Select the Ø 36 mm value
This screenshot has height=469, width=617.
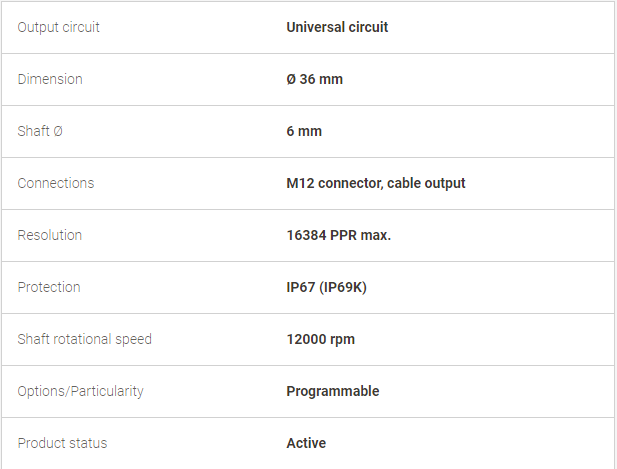point(314,79)
